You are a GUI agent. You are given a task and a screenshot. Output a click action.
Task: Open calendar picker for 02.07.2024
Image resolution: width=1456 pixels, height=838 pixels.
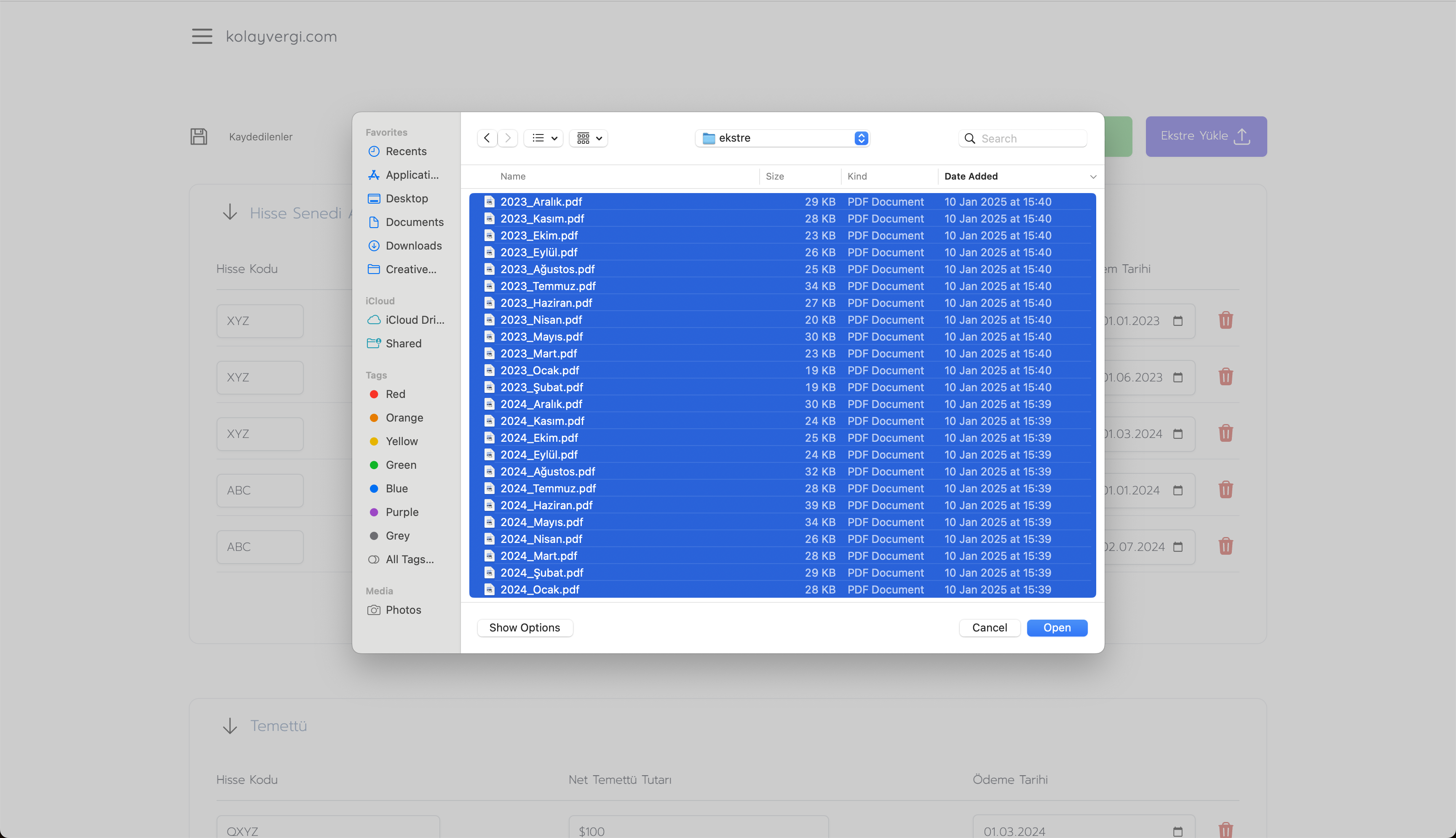point(1178,547)
